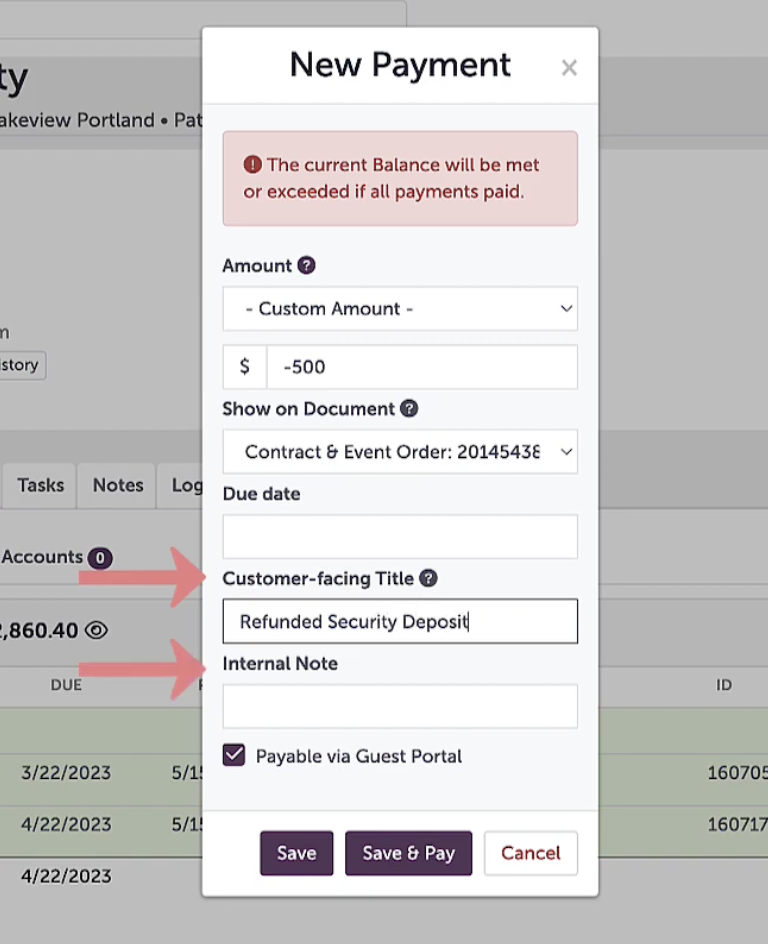Viewport: 768px width, 944px height.
Task: Cancel the new payment
Action: point(530,853)
